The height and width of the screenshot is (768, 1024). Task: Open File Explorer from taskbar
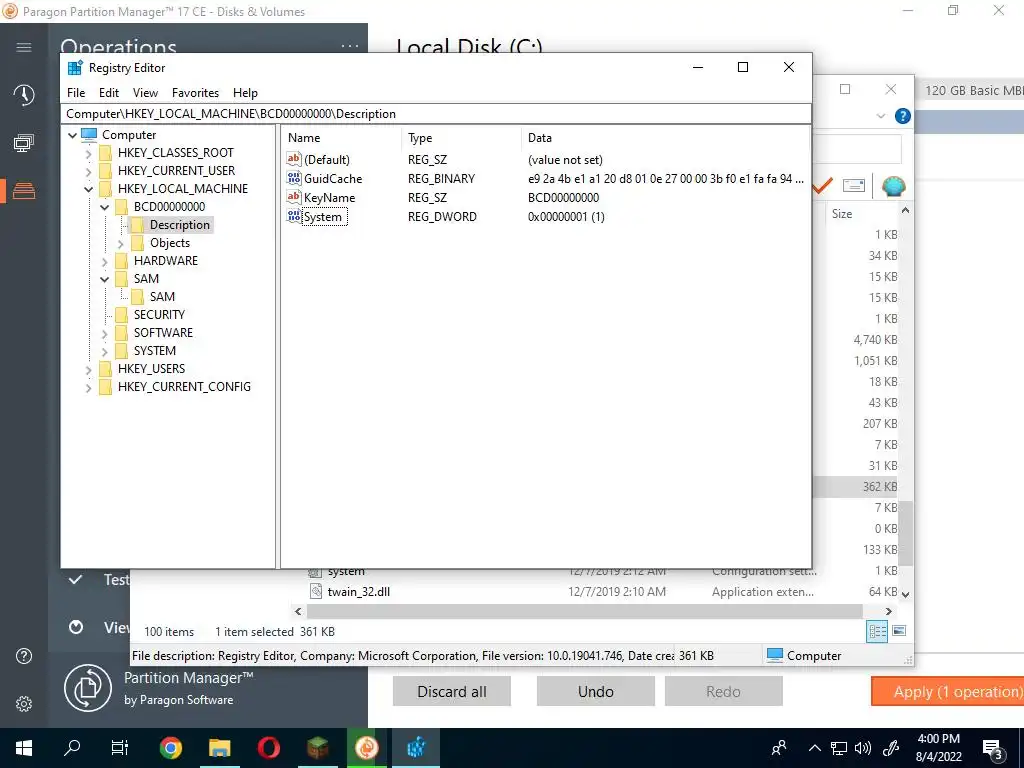219,748
